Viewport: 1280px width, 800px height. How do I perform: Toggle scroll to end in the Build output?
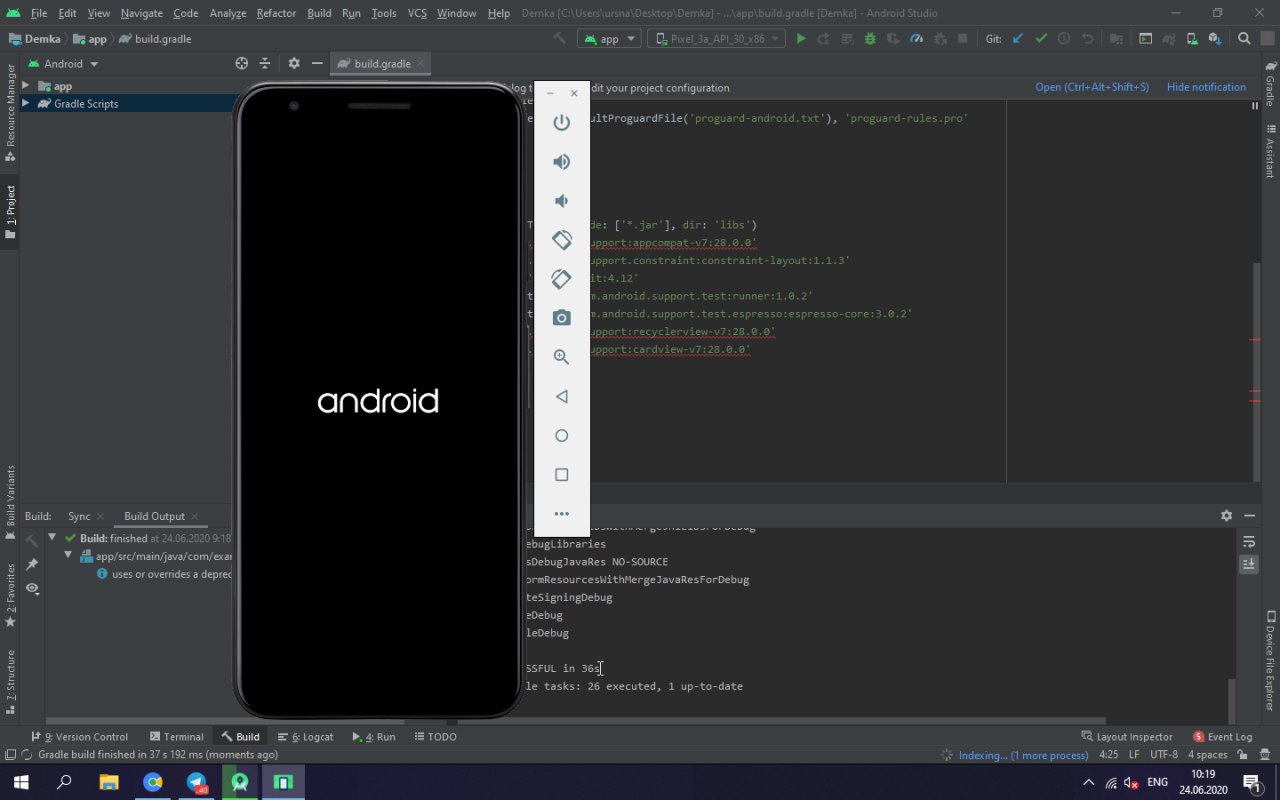1249,565
